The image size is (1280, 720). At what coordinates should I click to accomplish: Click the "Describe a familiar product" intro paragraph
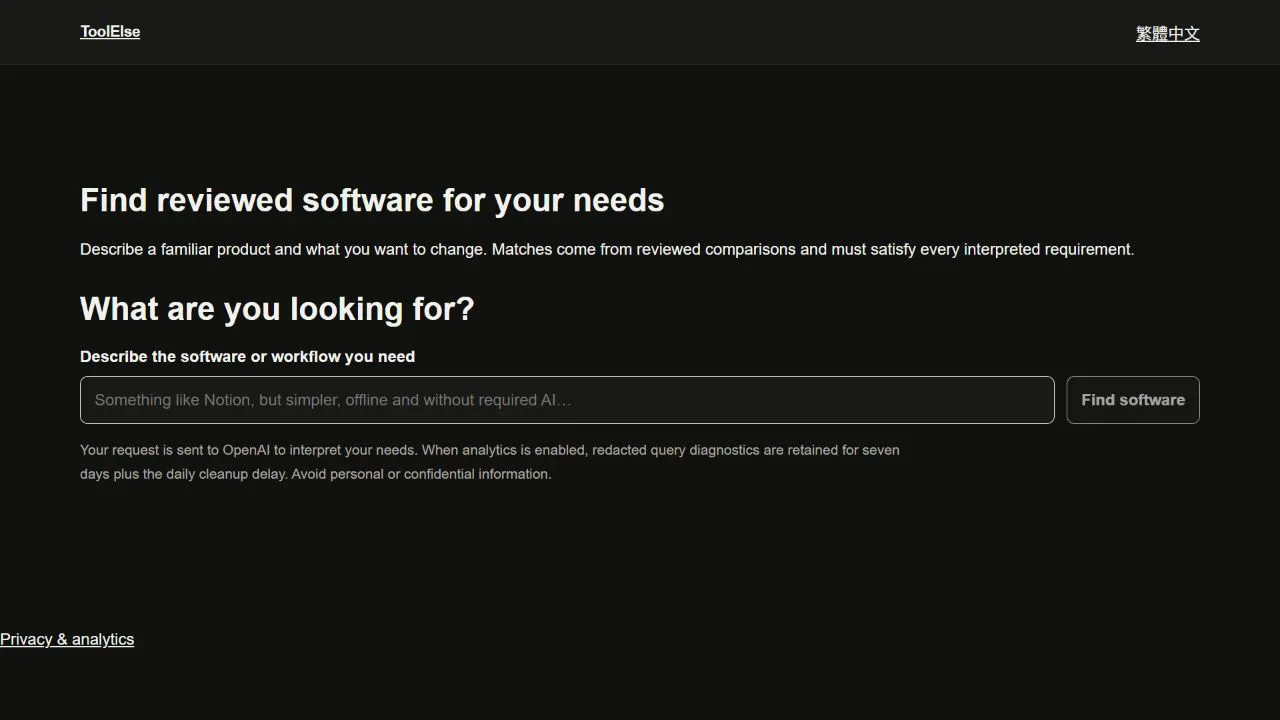(x=607, y=250)
